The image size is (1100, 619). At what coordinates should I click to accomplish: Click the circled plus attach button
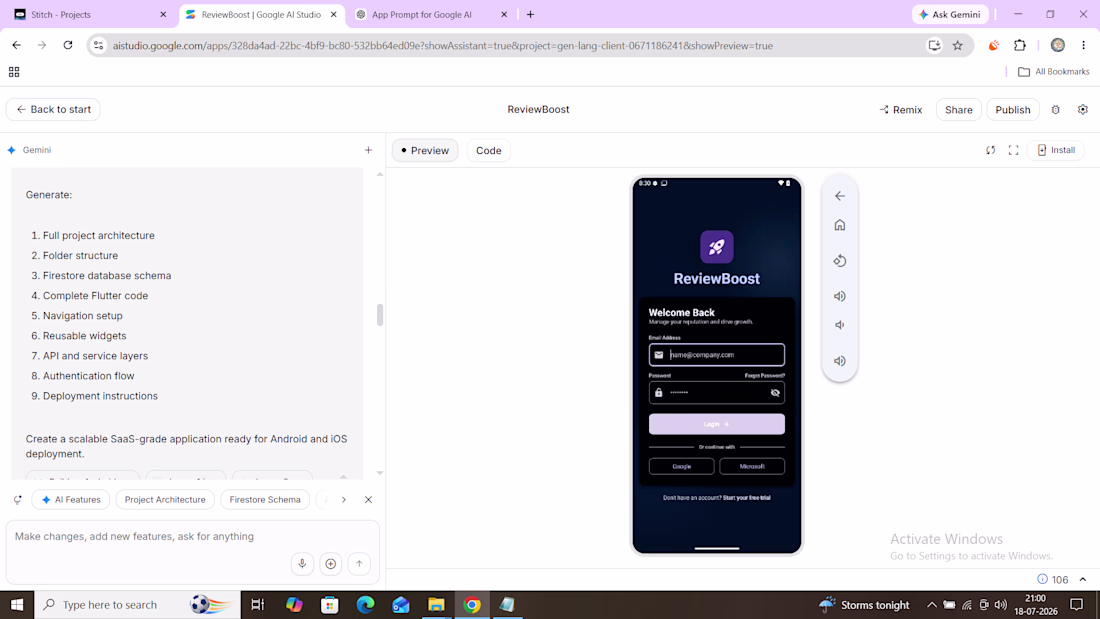click(330, 564)
